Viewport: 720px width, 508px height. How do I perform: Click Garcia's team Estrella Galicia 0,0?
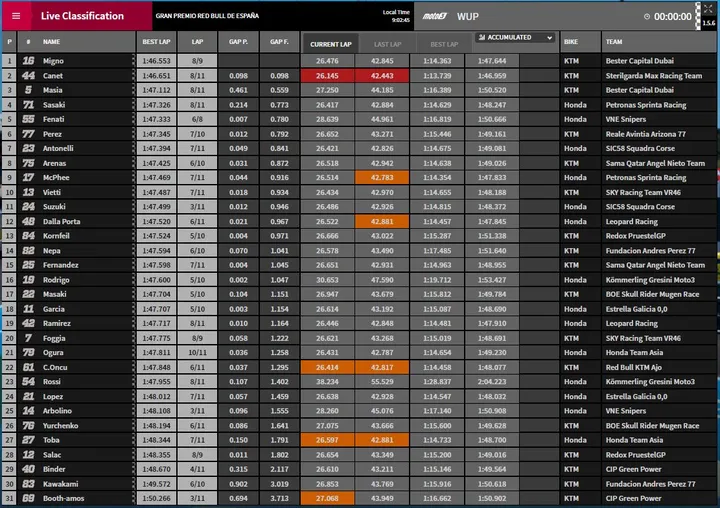click(636, 309)
